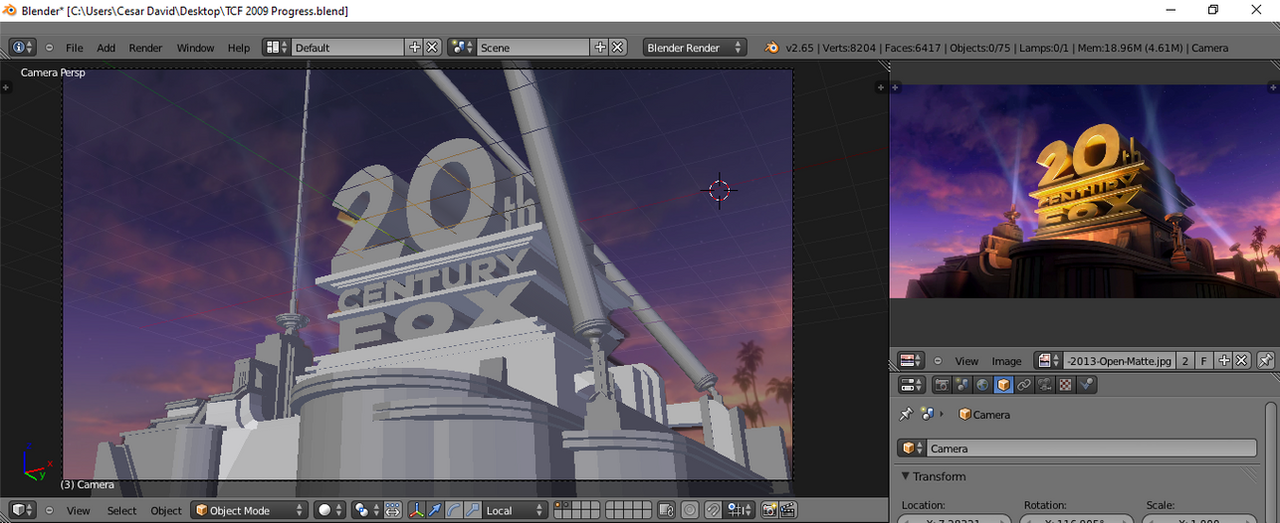Image resolution: width=1280 pixels, height=523 pixels.
Task: Open the viewport shading selector
Action: (331, 510)
